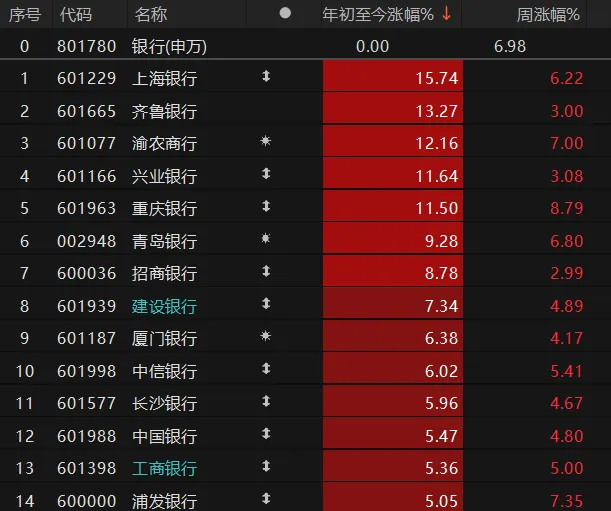Click the up-down marker in 兴业银行 row
The image size is (611, 511).
(266, 173)
